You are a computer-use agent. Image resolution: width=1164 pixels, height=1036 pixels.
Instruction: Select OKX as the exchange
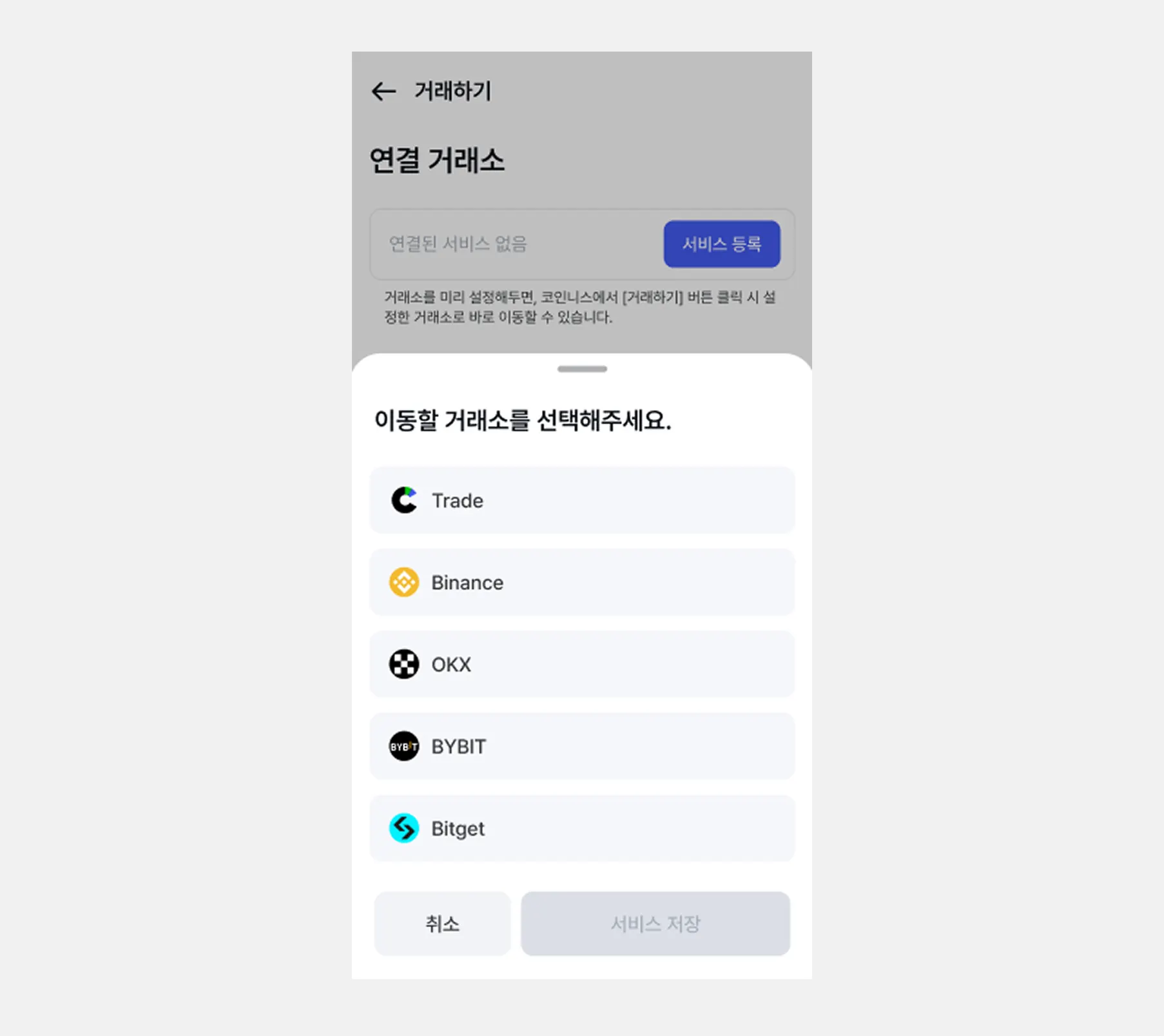point(582,664)
